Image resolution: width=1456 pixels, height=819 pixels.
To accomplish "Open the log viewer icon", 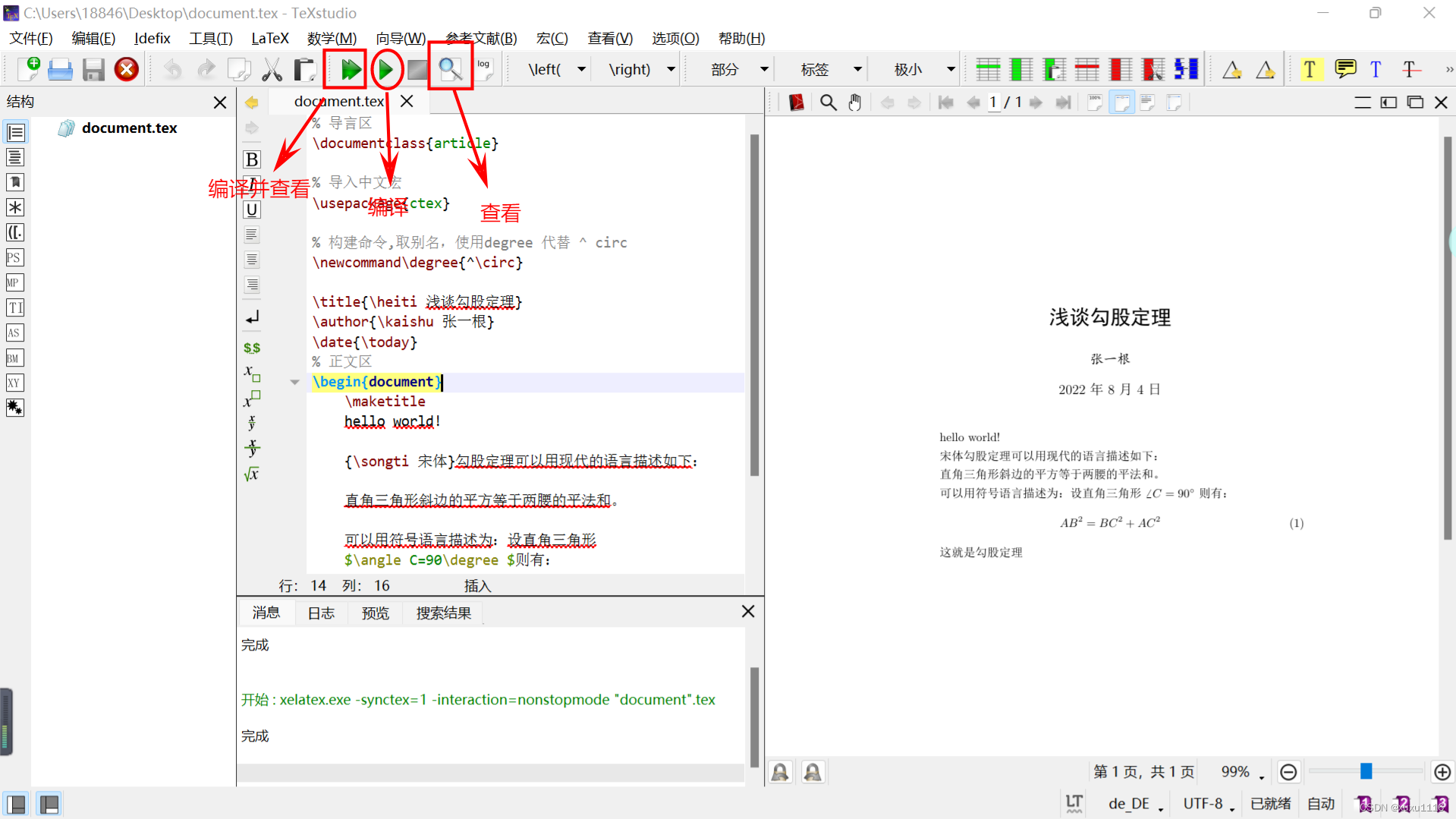I will tap(484, 68).
